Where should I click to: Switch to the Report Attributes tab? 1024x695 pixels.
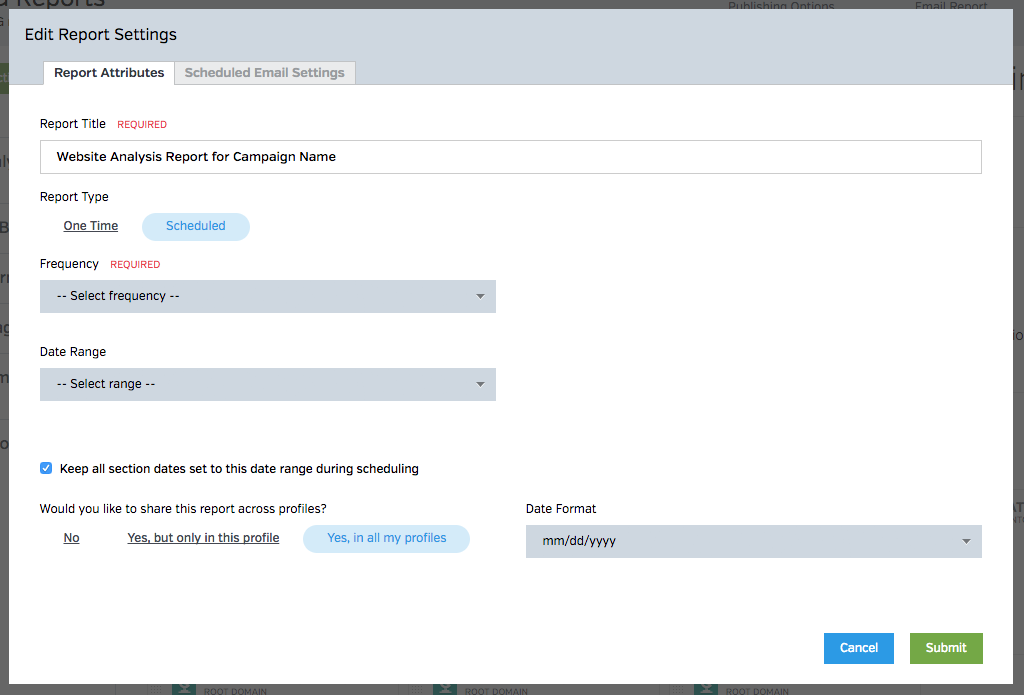pyautogui.click(x=109, y=73)
